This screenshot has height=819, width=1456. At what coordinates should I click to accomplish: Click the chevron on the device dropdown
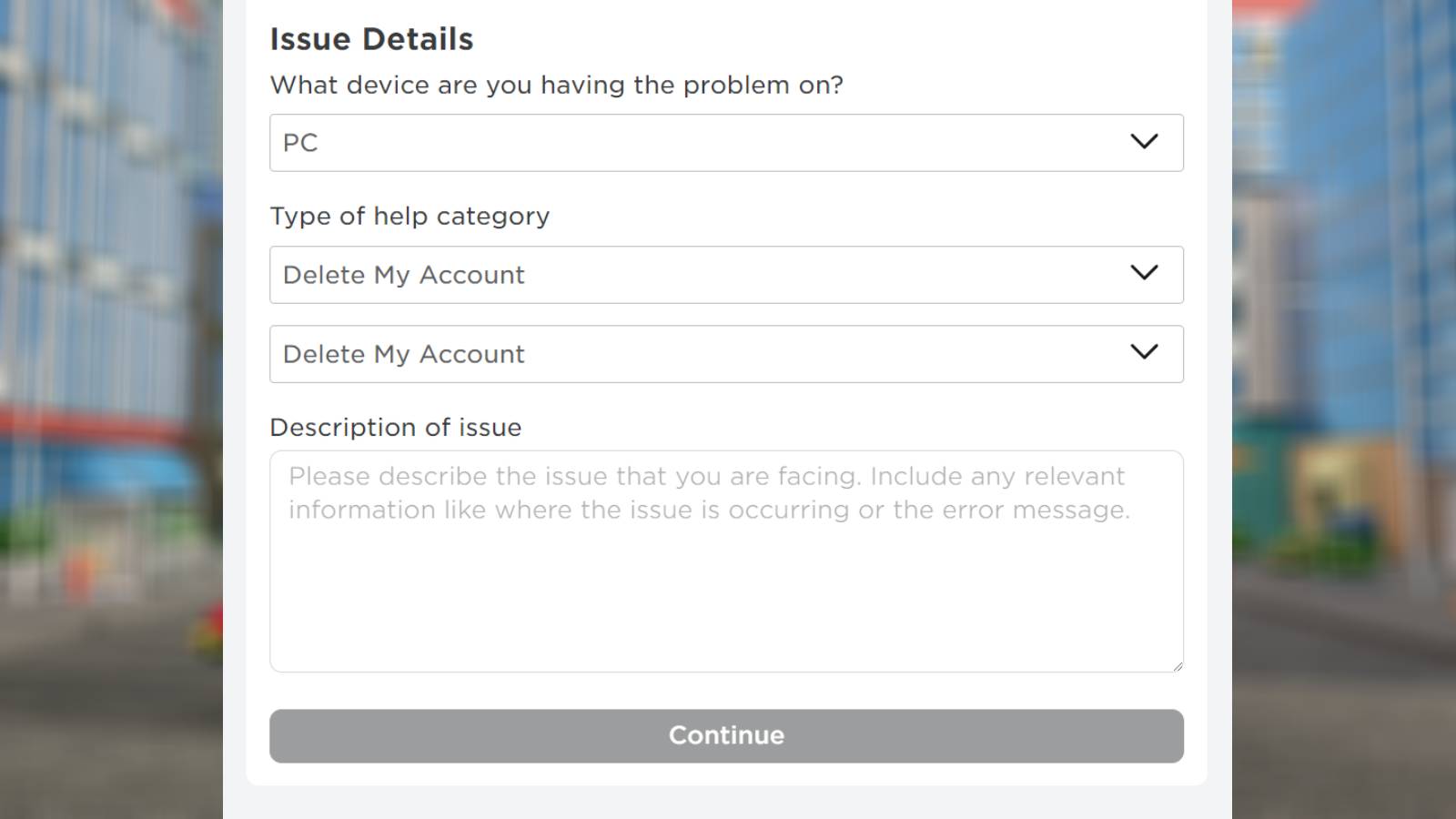coord(1145,142)
